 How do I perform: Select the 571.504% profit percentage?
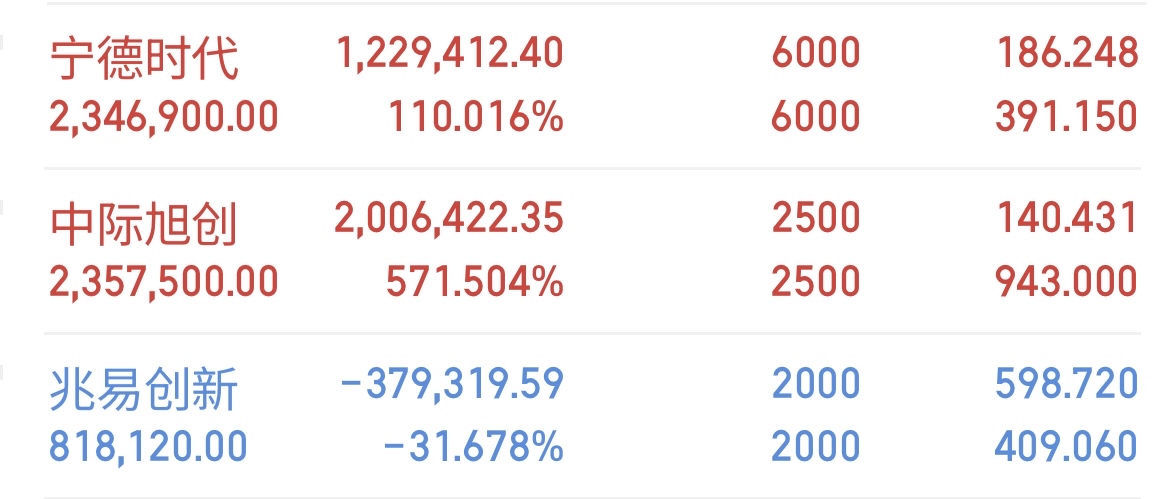(475, 282)
